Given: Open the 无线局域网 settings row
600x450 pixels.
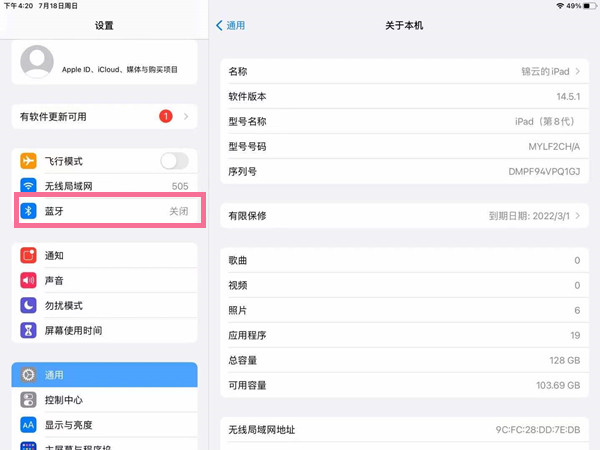Looking at the screenshot, I should coord(104,186).
